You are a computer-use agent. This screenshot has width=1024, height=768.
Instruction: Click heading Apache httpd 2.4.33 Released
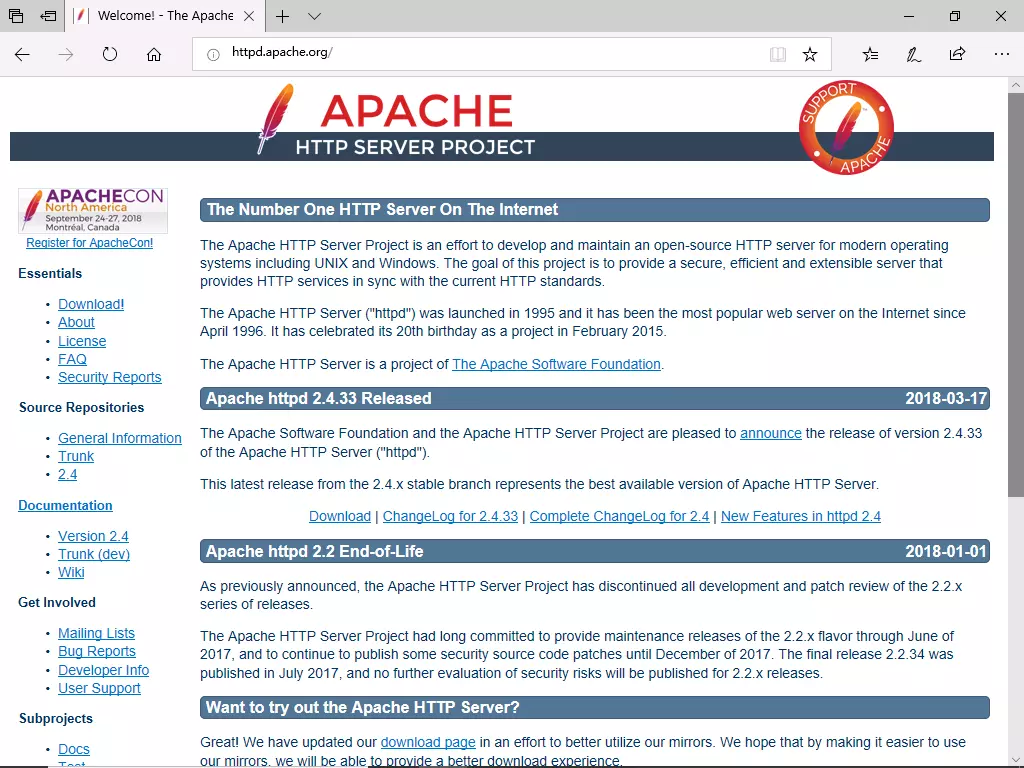318,398
